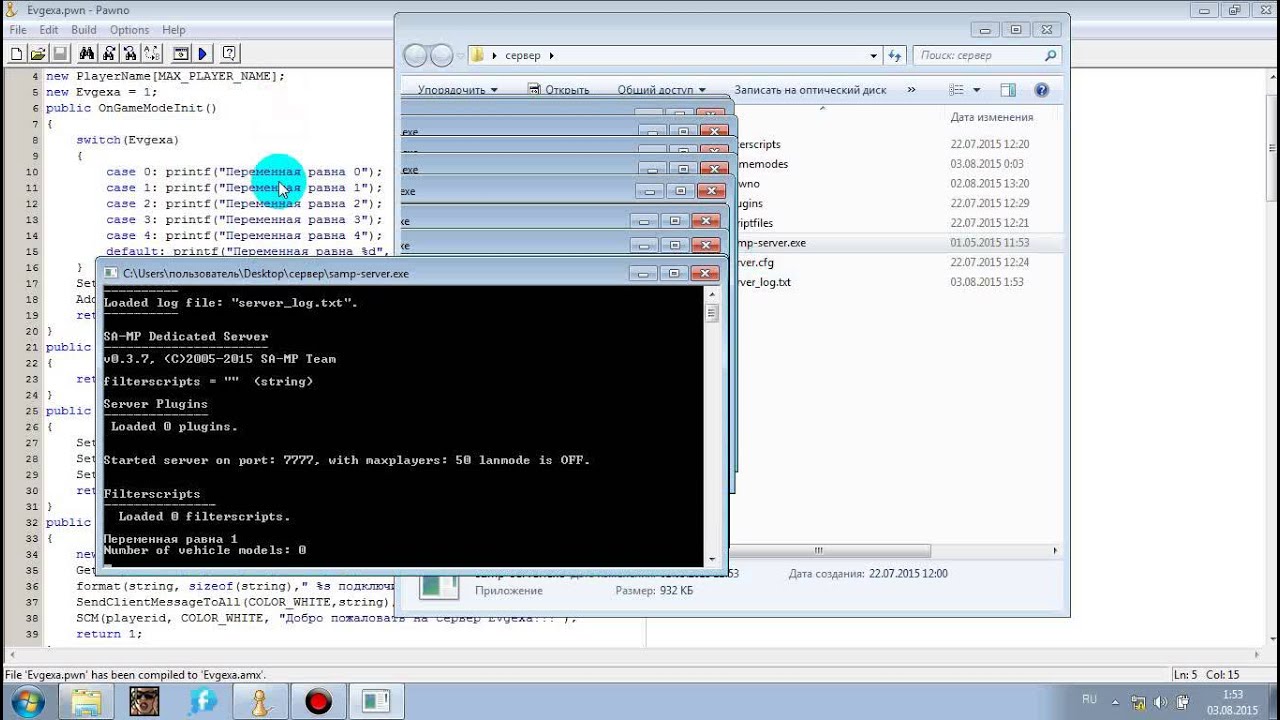Open the Общий доступ dropdown
Image resolution: width=1280 pixels, height=720 pixels.
click(661, 90)
